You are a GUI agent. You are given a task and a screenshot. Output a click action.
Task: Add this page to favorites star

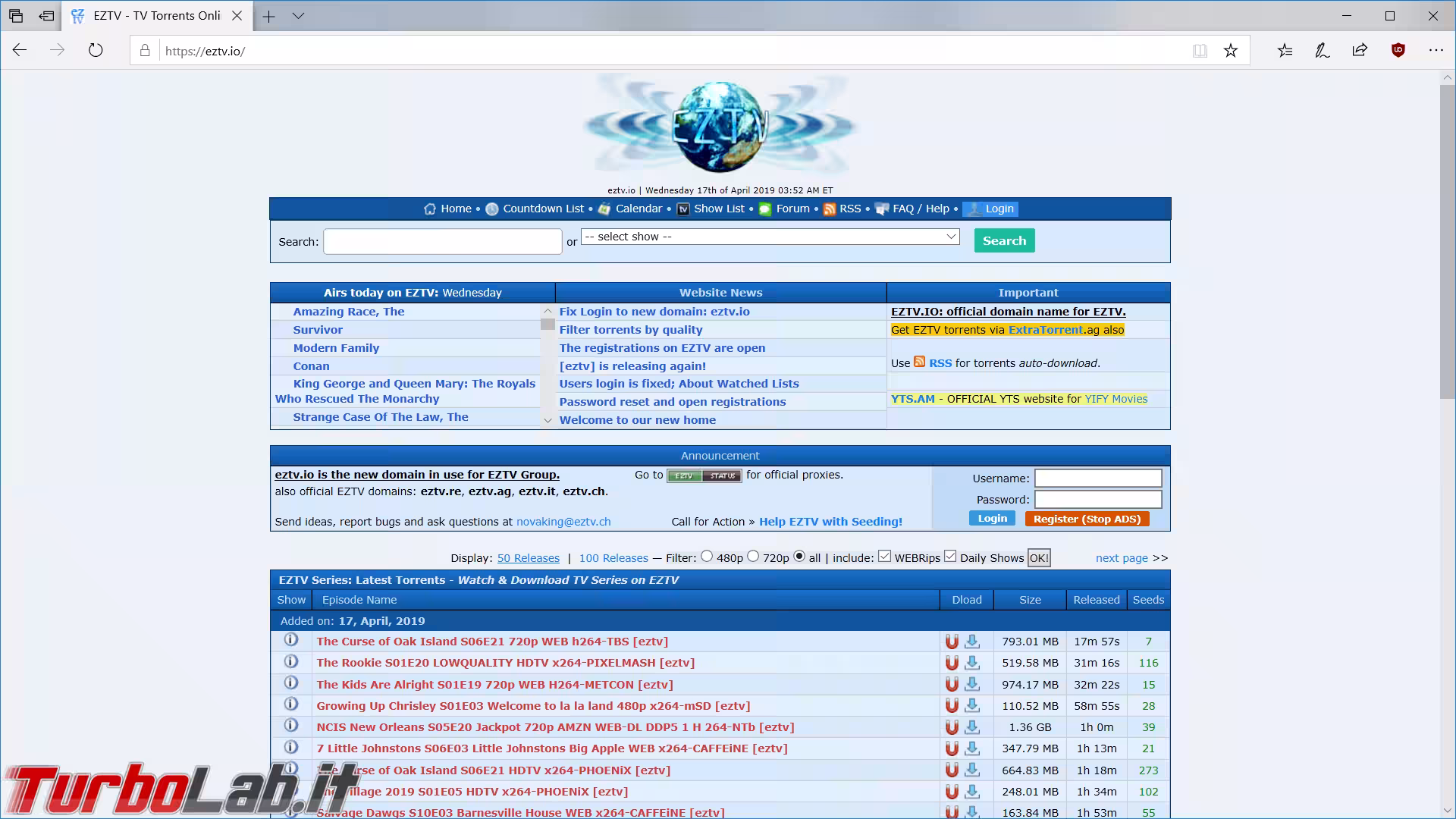pyautogui.click(x=1231, y=51)
